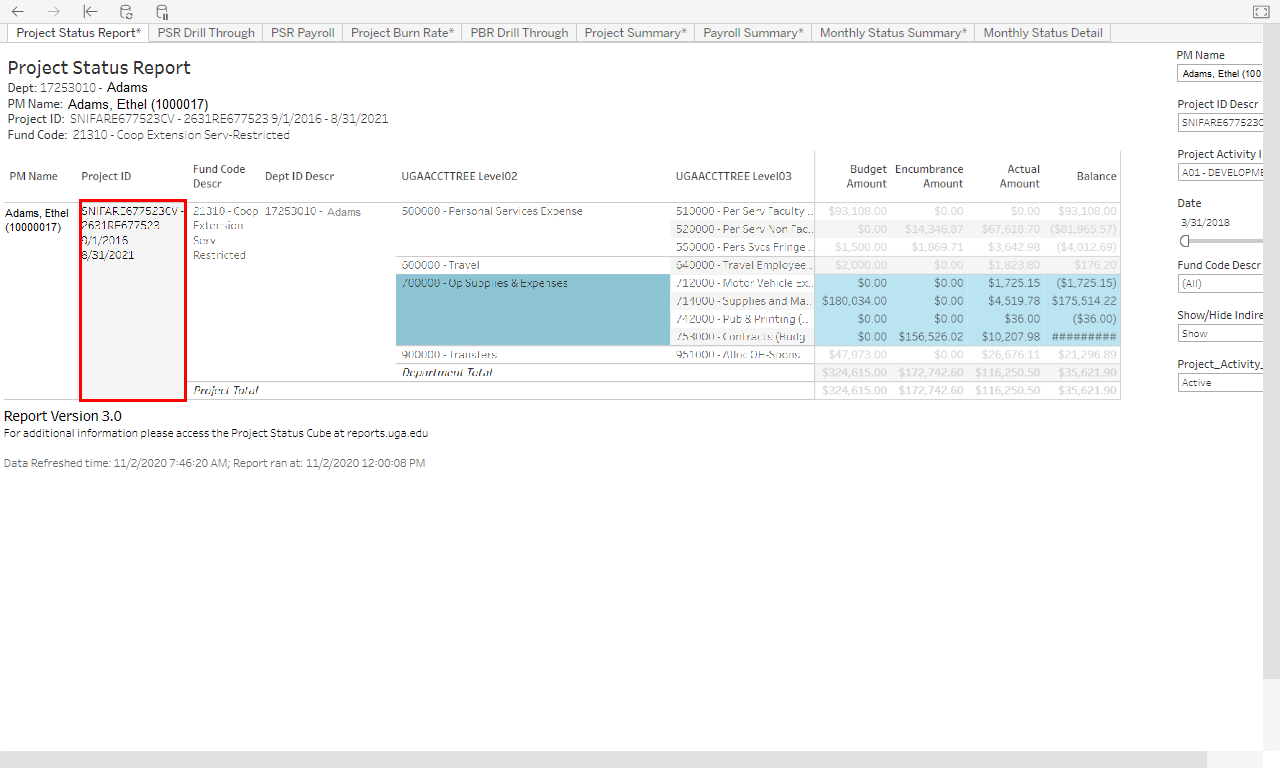The image size is (1280, 768).
Task: Click the $67,618.70 actual amount cell
Action: point(1010,230)
